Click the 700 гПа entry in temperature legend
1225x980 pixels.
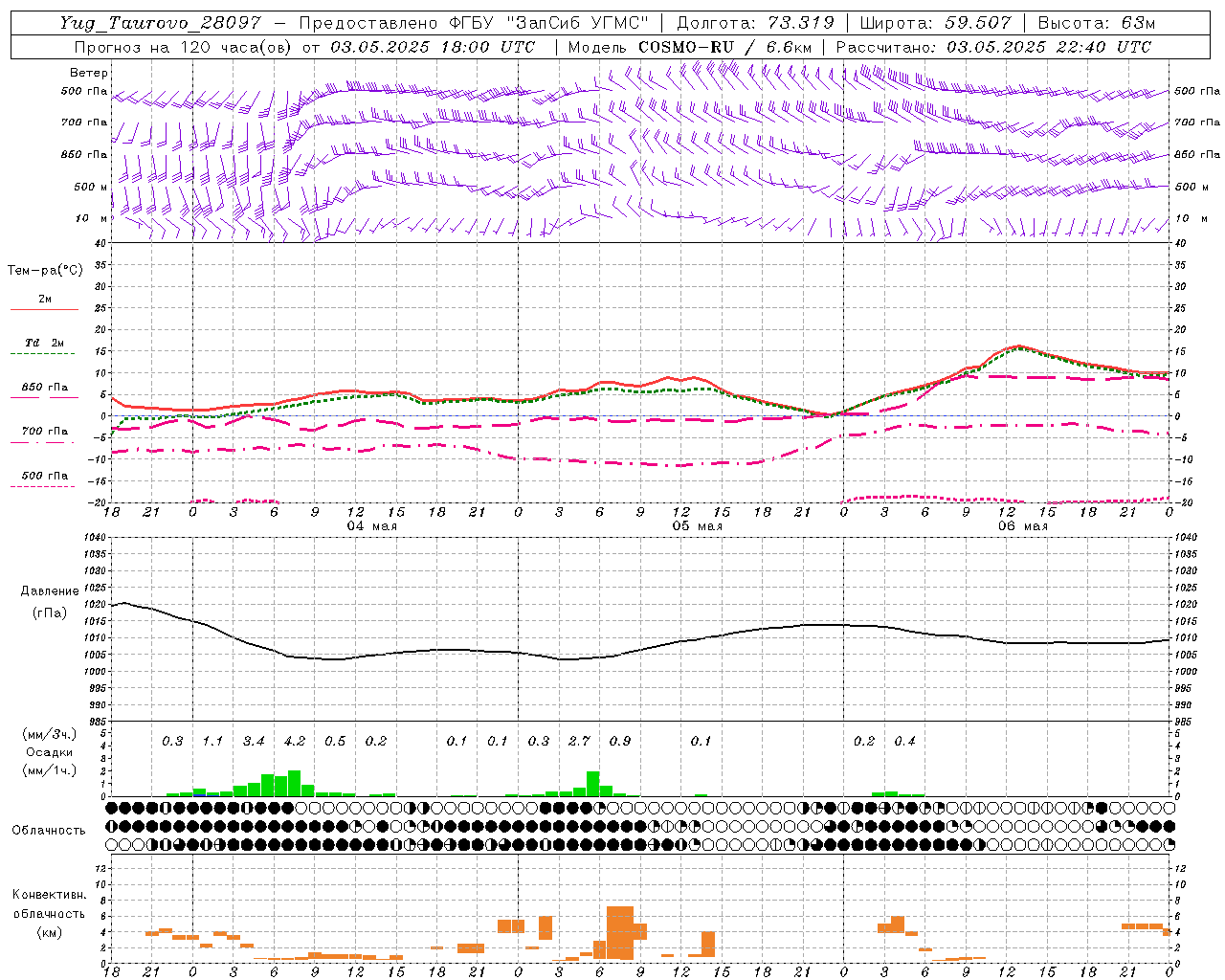[x=45, y=432]
